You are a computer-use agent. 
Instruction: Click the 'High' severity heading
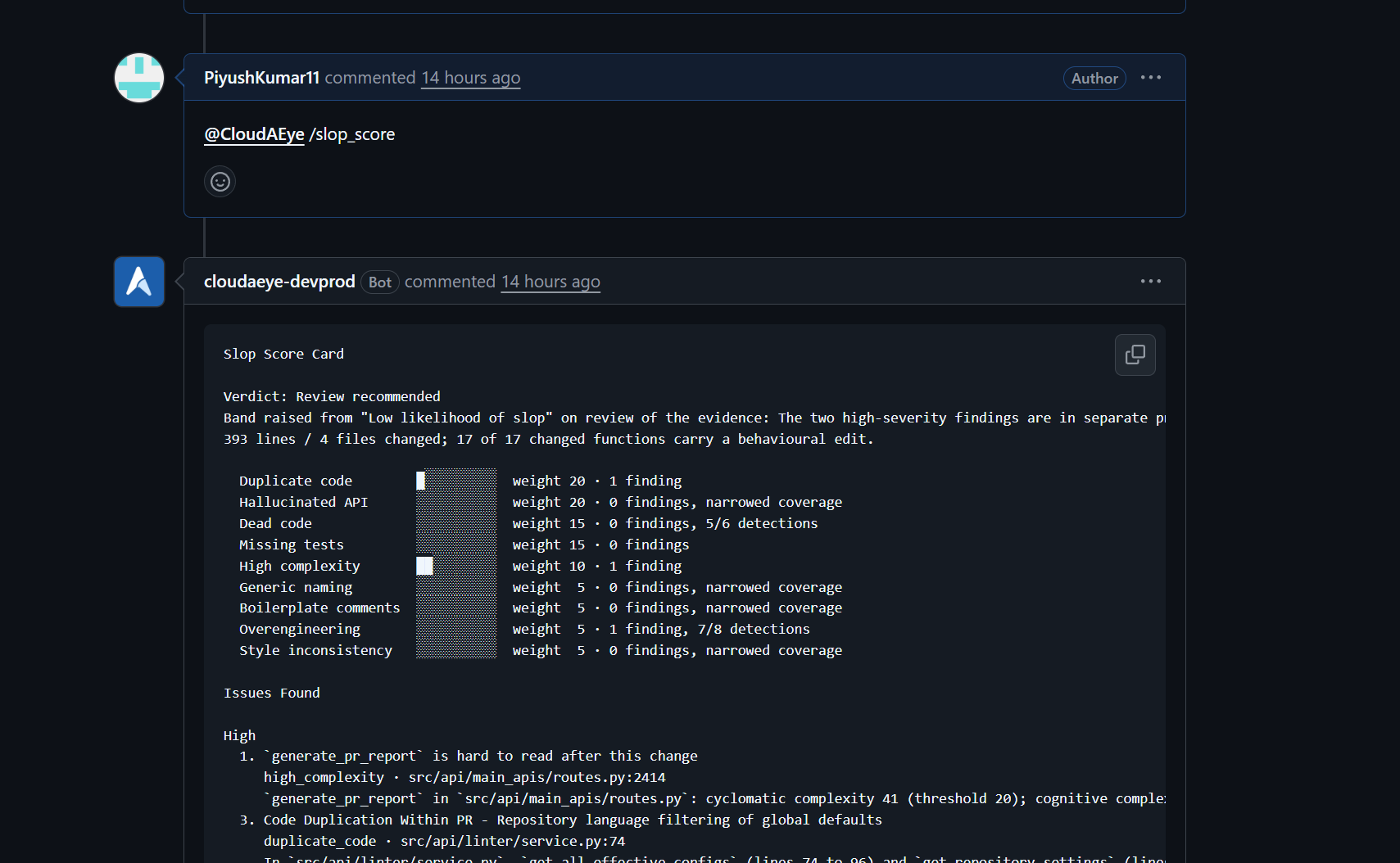coord(239,735)
